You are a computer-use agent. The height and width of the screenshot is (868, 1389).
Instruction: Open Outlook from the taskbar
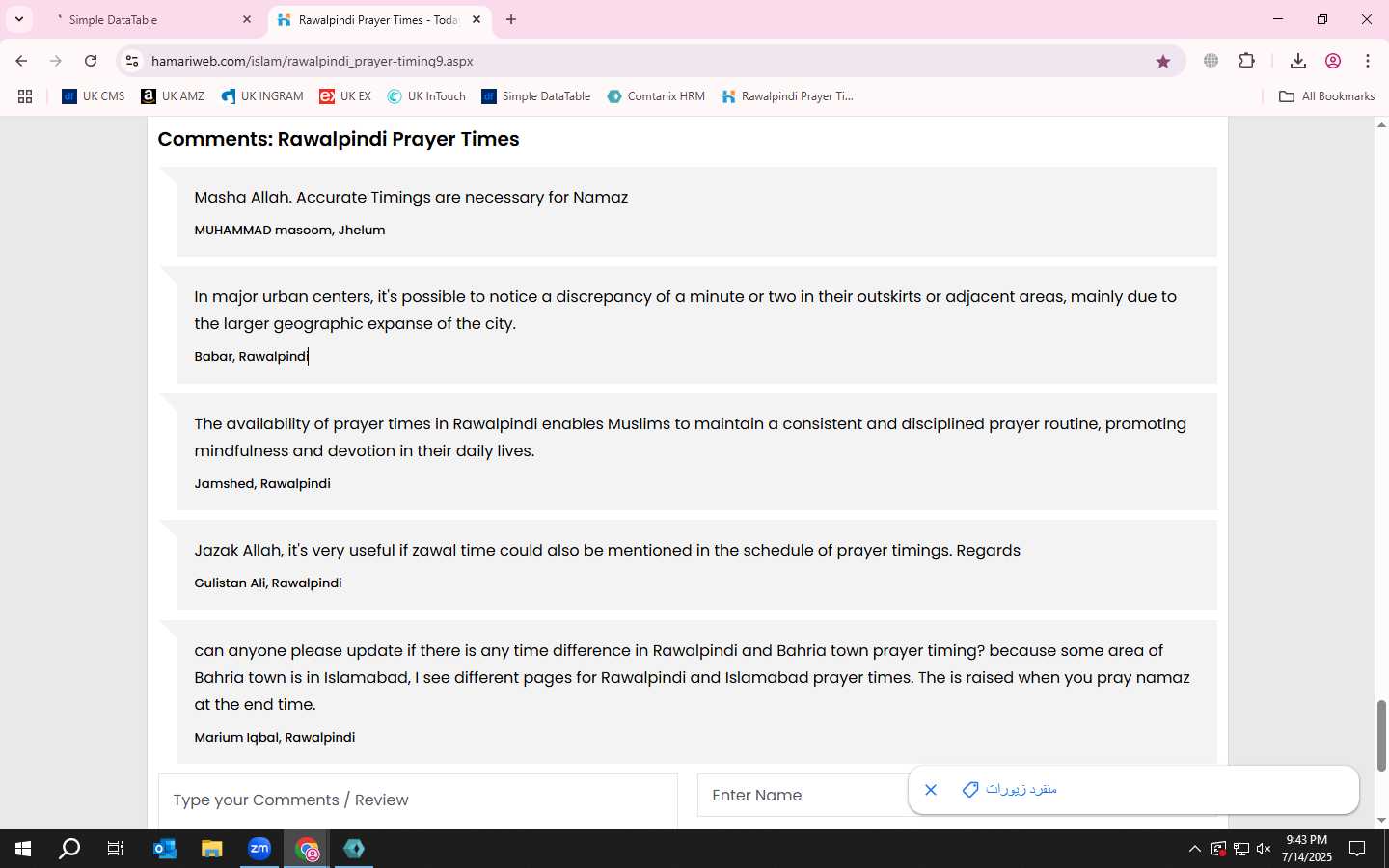[165, 849]
